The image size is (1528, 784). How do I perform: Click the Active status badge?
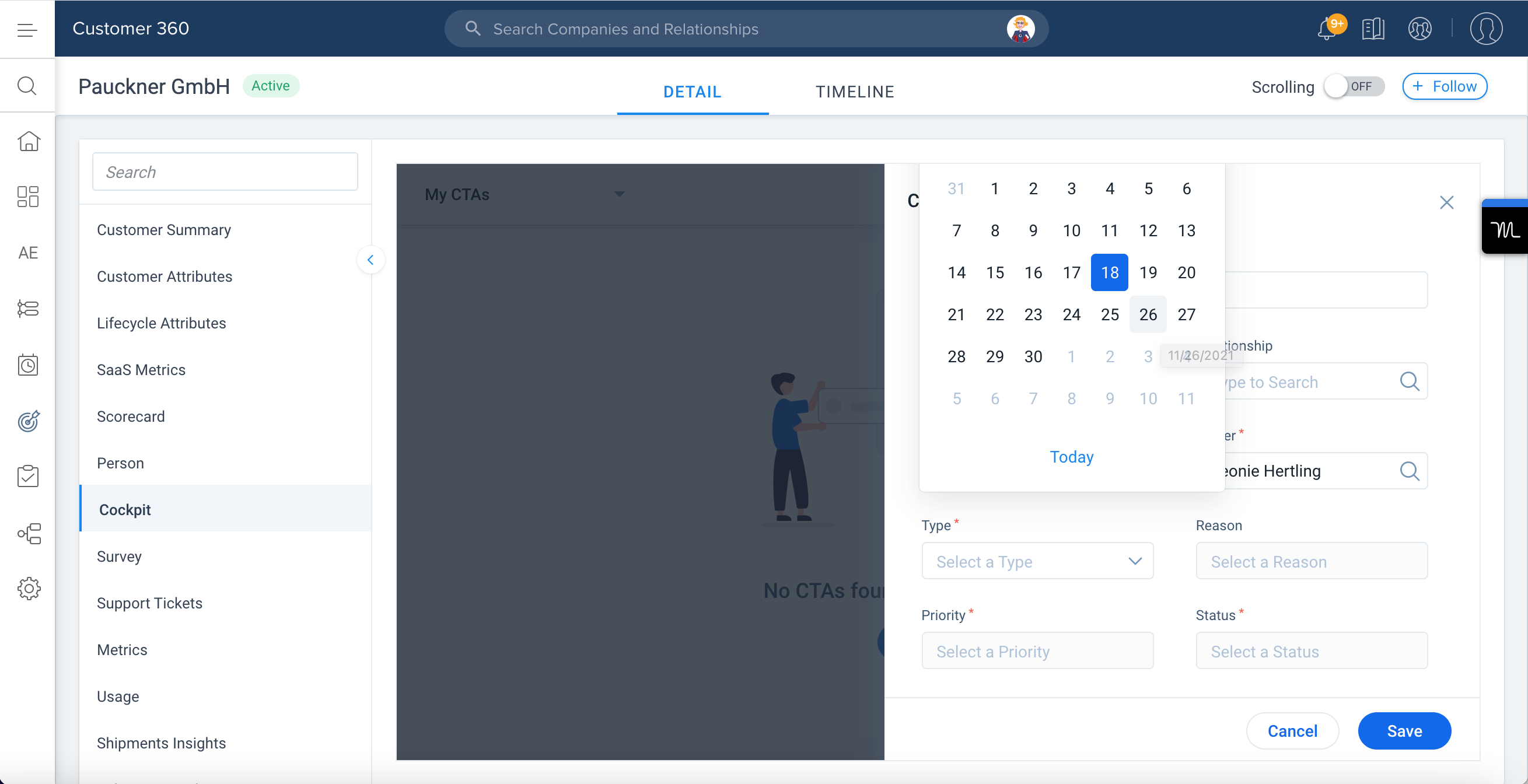[271, 85]
